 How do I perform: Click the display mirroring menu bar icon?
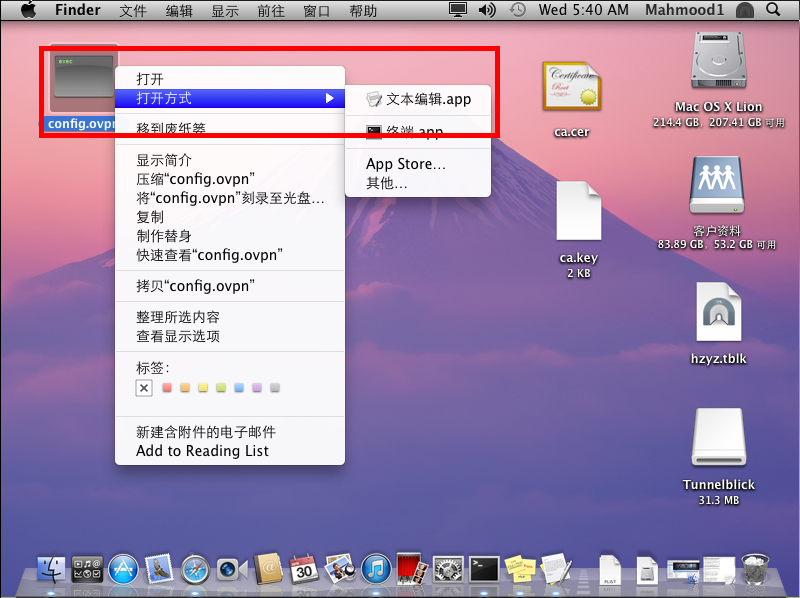click(x=457, y=10)
